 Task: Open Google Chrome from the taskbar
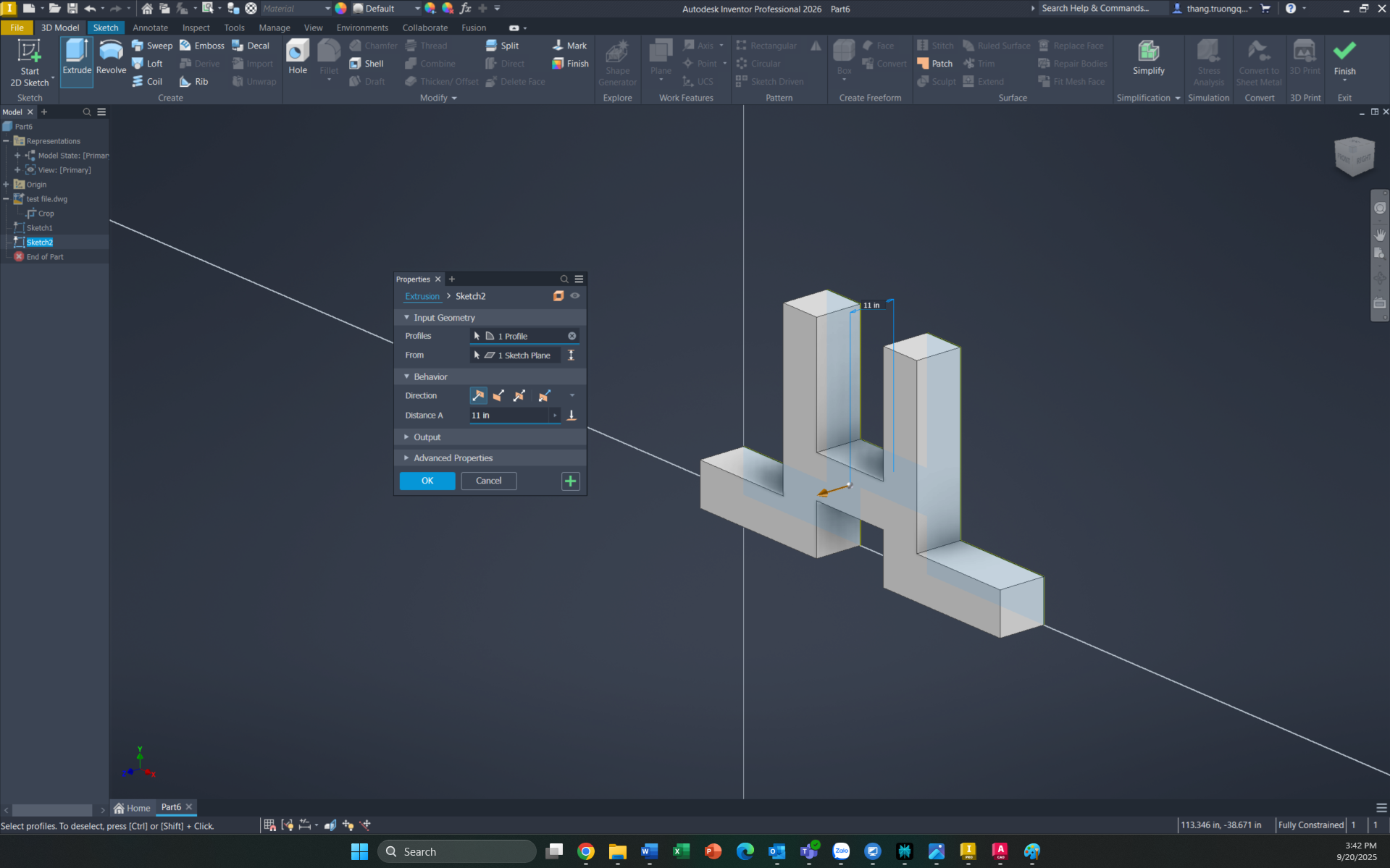tap(586, 851)
